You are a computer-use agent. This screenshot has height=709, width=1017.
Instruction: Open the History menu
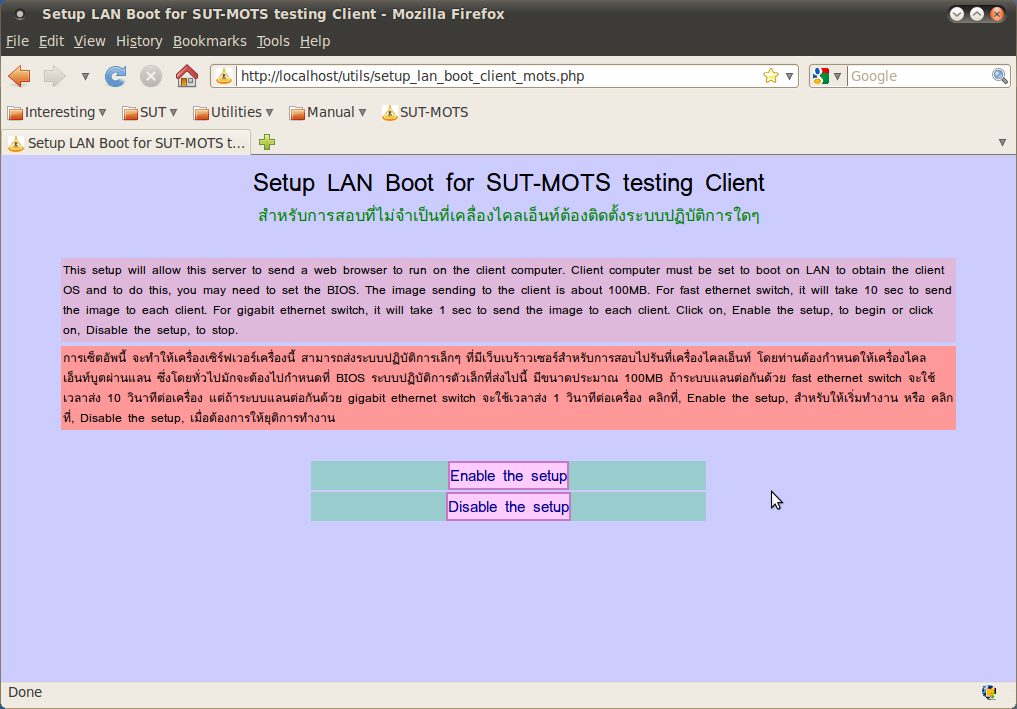tap(139, 41)
